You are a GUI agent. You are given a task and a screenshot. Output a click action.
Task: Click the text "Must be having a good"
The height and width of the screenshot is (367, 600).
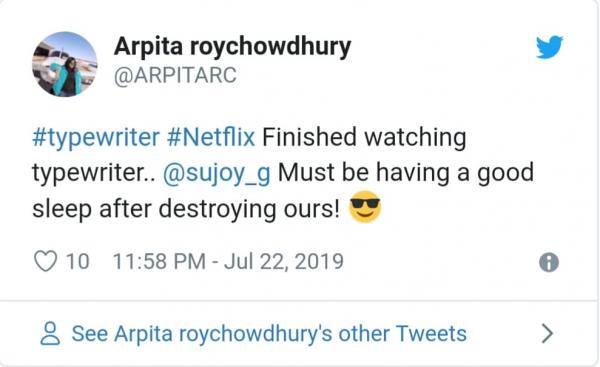point(406,173)
